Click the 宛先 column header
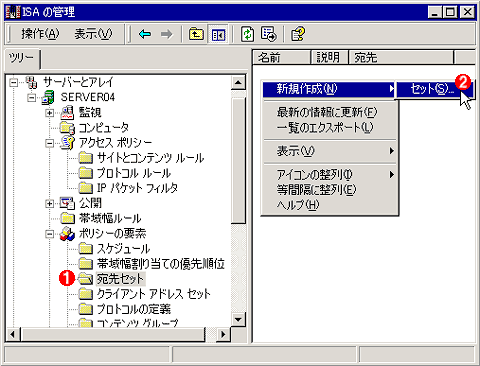 point(401,57)
